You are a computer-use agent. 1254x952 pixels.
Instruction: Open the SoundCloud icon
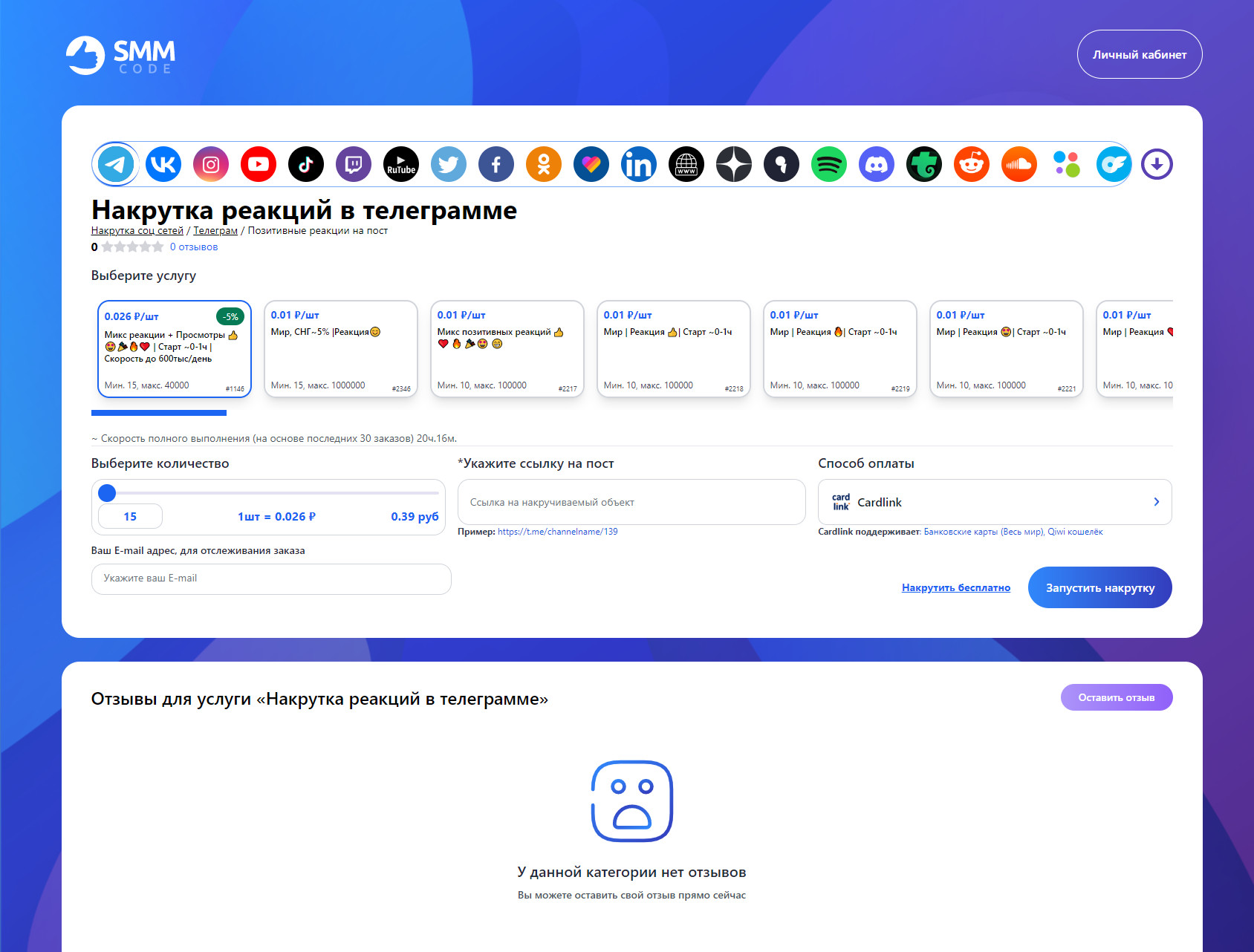tap(1019, 164)
